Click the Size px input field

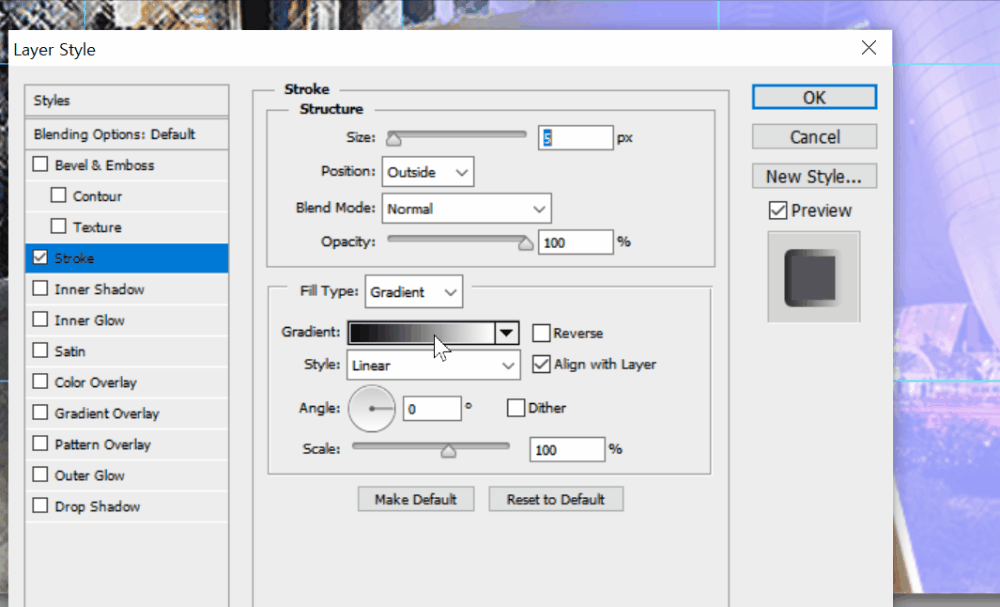point(576,138)
